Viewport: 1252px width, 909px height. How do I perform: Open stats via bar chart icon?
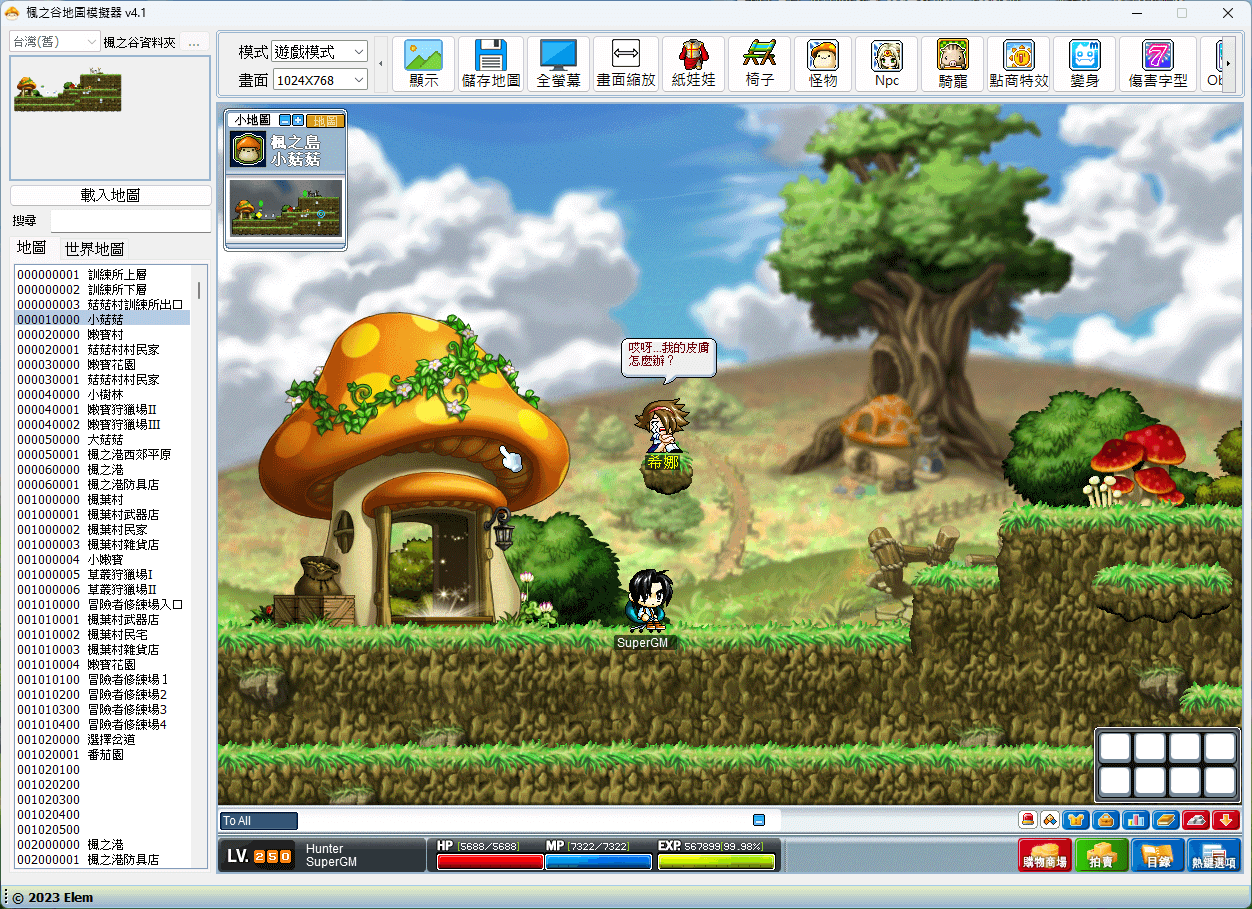pyautogui.click(x=1136, y=820)
